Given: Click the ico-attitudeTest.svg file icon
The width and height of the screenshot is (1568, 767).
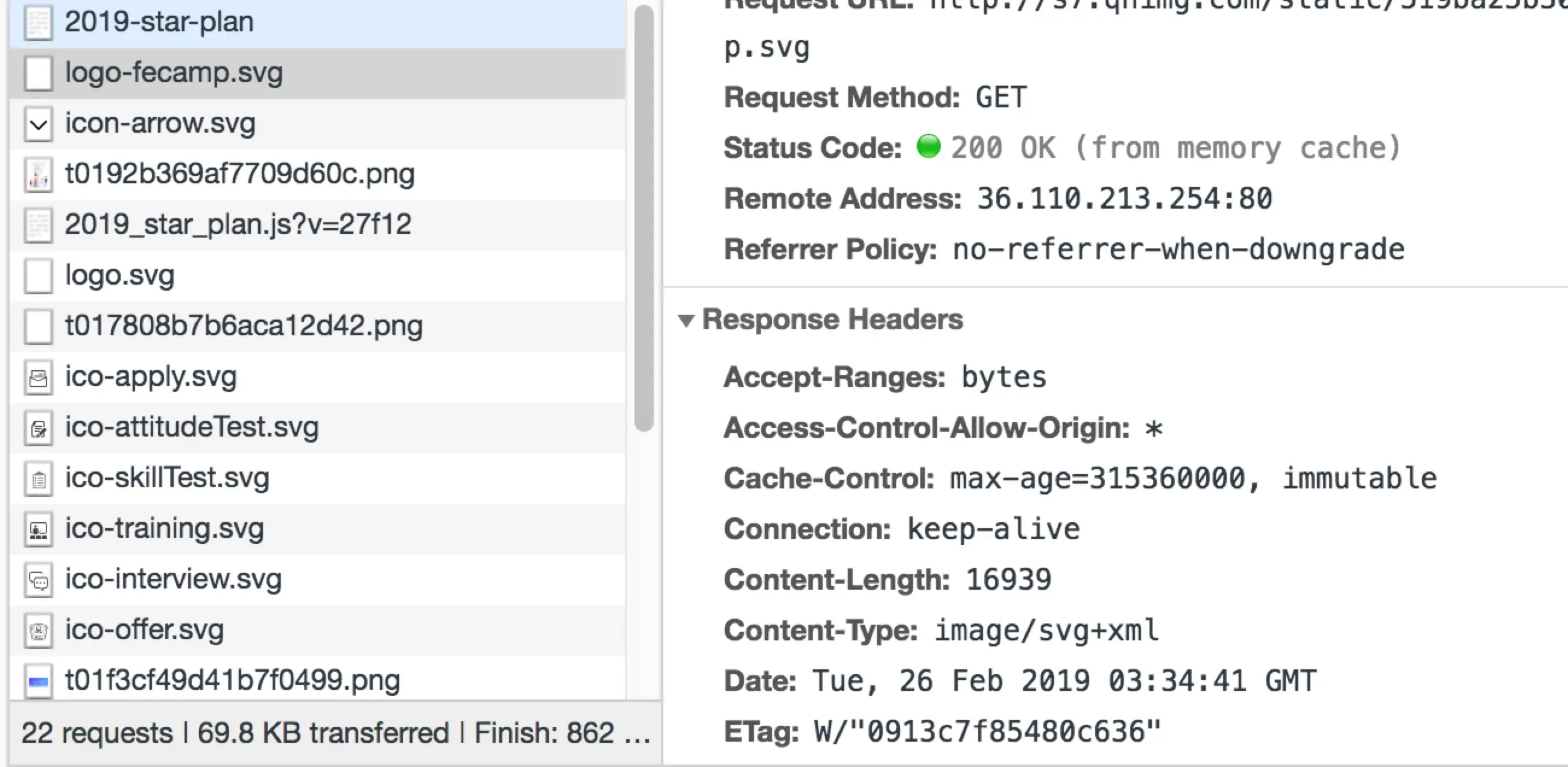Looking at the screenshot, I should pyautogui.click(x=38, y=429).
